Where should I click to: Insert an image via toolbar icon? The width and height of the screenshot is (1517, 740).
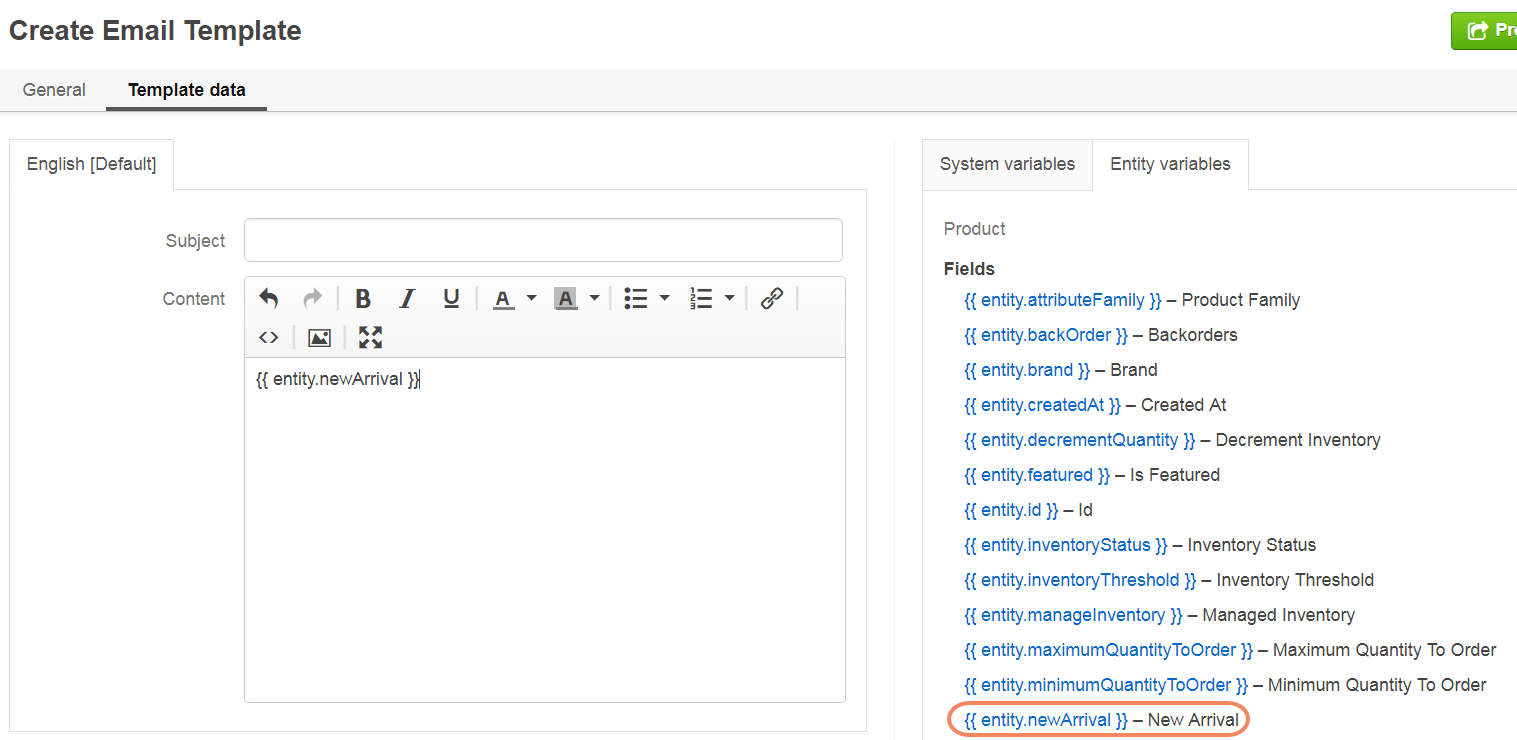(319, 337)
